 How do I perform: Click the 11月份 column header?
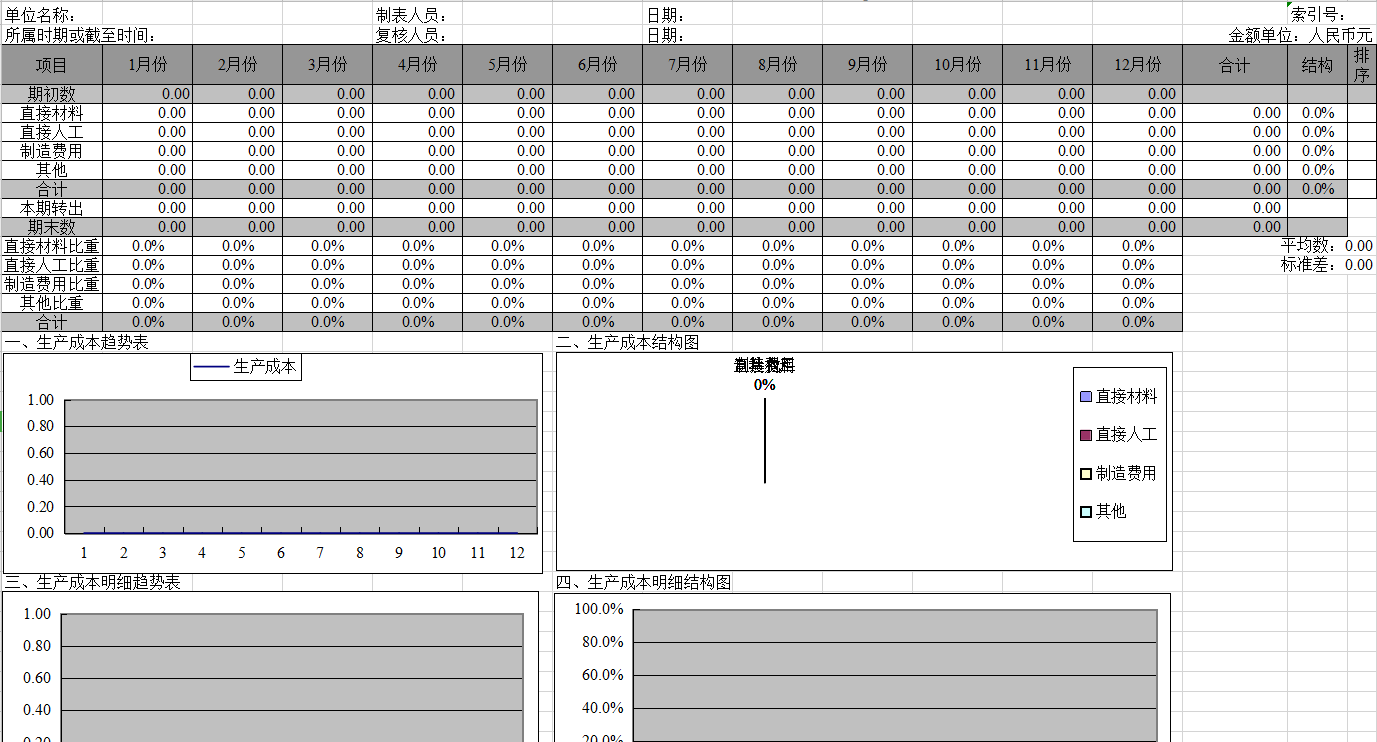pos(1047,65)
